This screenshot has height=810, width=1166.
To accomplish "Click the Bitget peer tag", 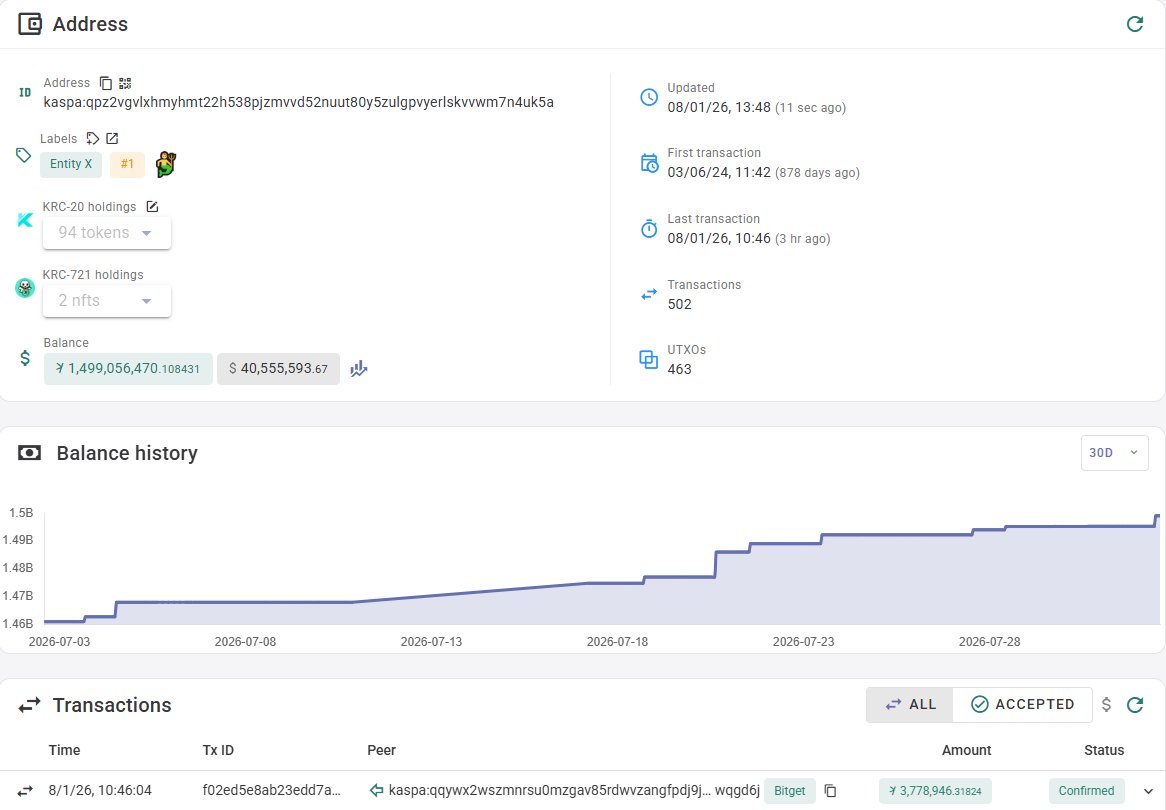I will (790, 791).
